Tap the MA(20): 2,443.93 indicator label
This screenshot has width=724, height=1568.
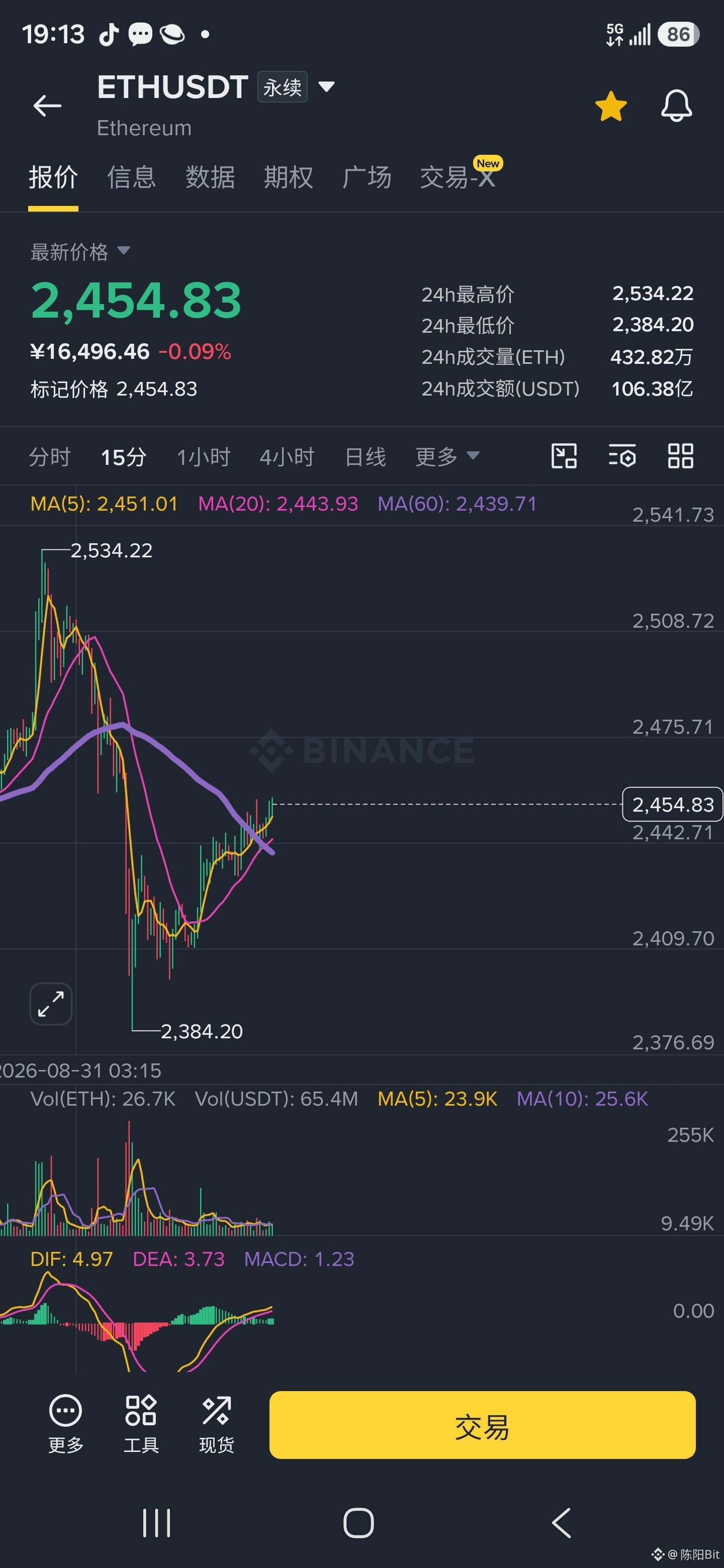pos(278,504)
